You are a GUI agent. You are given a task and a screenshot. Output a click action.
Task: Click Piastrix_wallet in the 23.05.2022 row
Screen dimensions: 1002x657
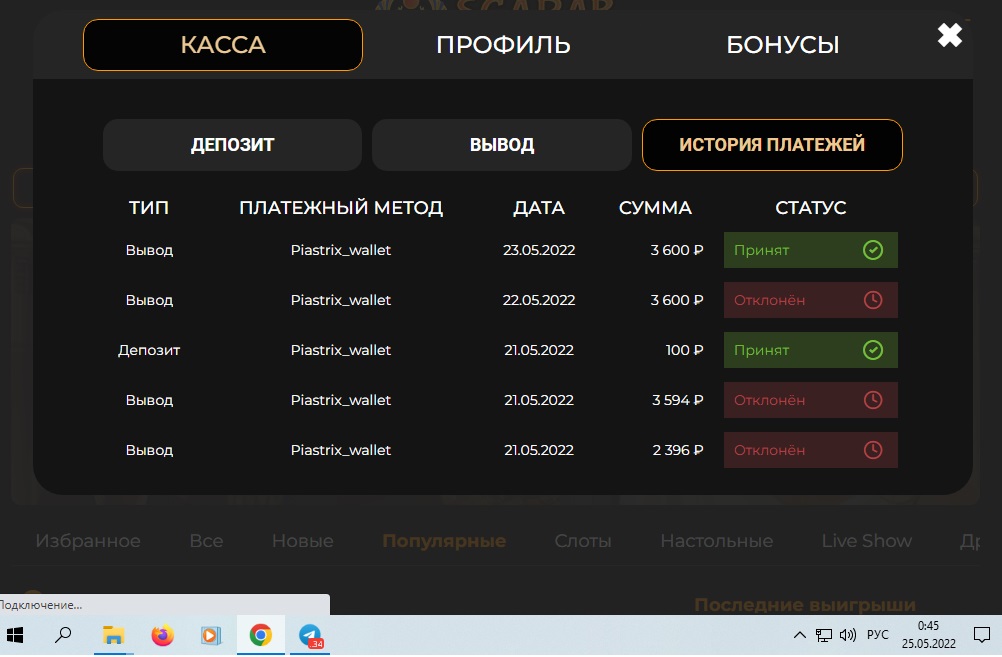pyautogui.click(x=341, y=250)
